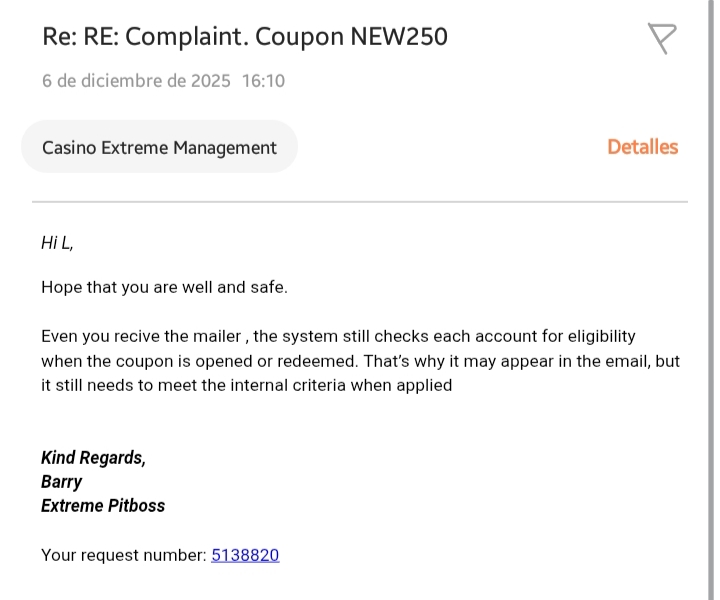Click the line about meeting internal criteria

pos(246,384)
